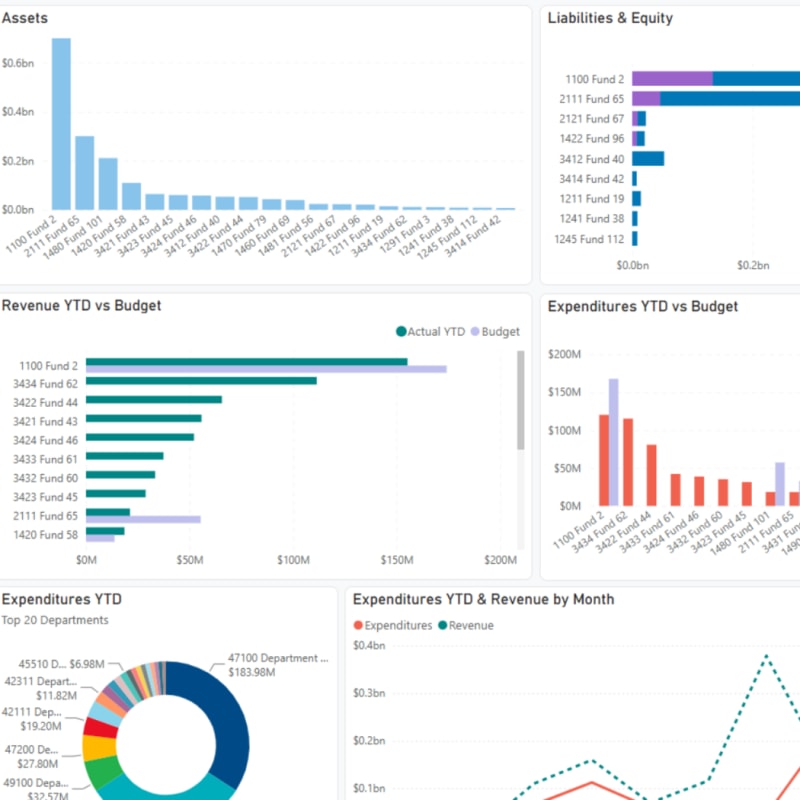This screenshot has height=800, width=800.
Task: Click the 3432 Fund 60 revenue bar
Action: click(x=120, y=475)
